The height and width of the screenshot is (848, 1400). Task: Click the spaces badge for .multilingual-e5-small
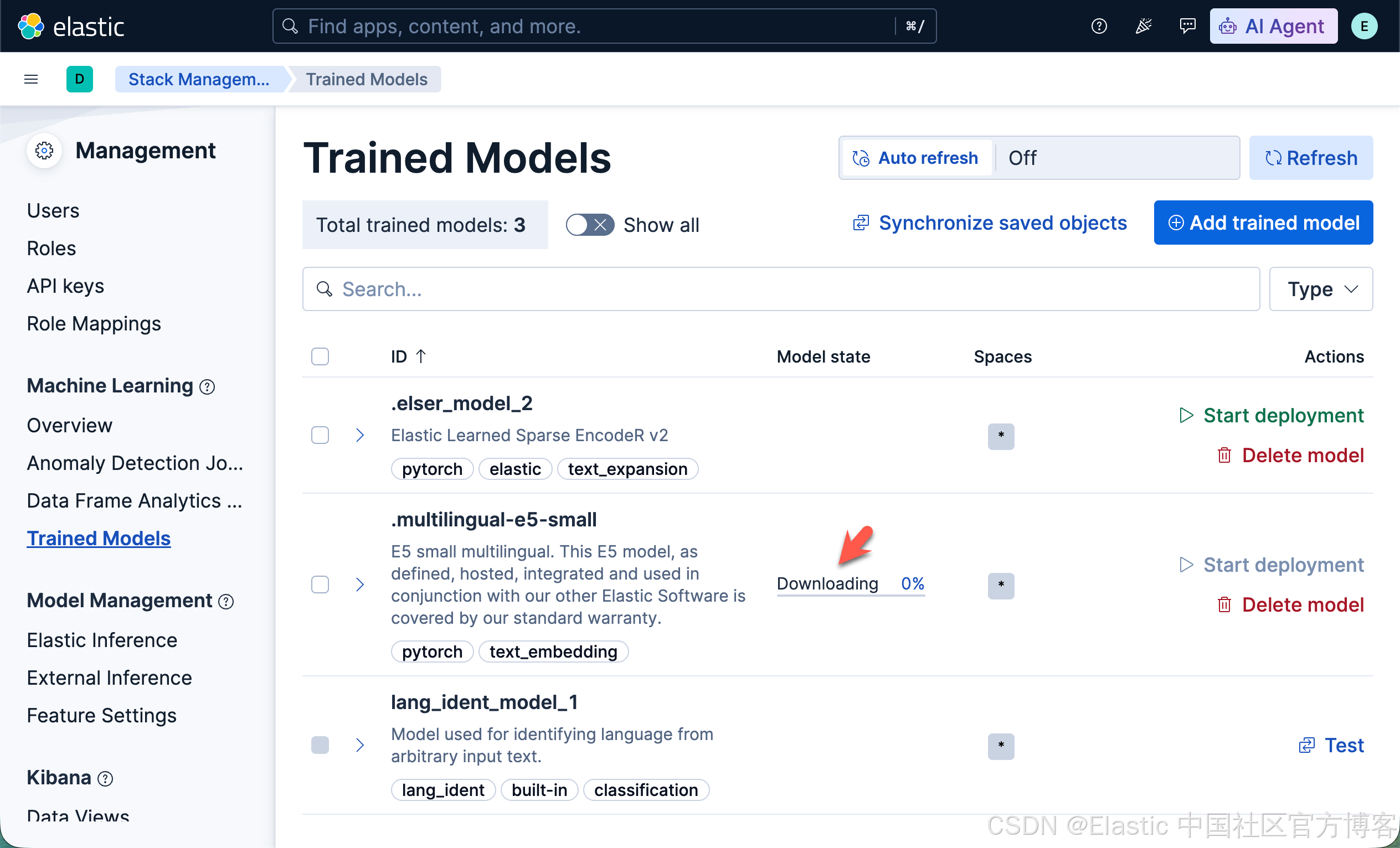(1001, 586)
